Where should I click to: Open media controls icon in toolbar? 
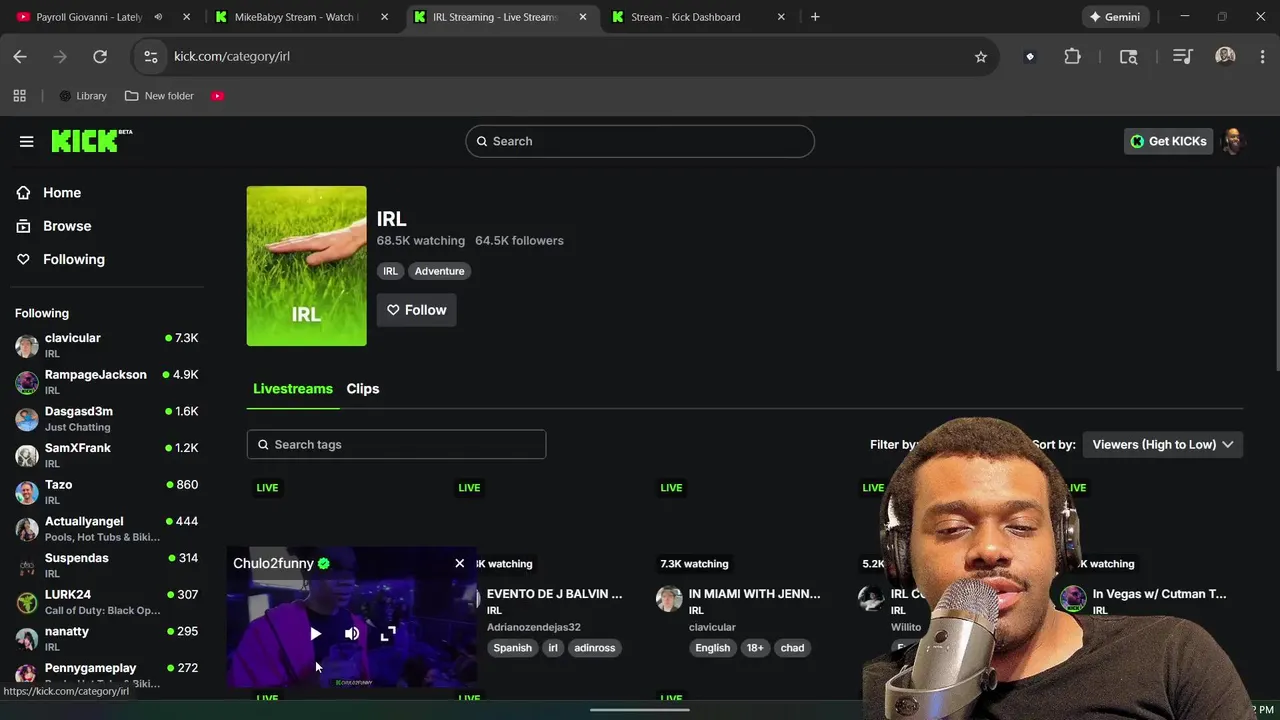pos(1183,57)
